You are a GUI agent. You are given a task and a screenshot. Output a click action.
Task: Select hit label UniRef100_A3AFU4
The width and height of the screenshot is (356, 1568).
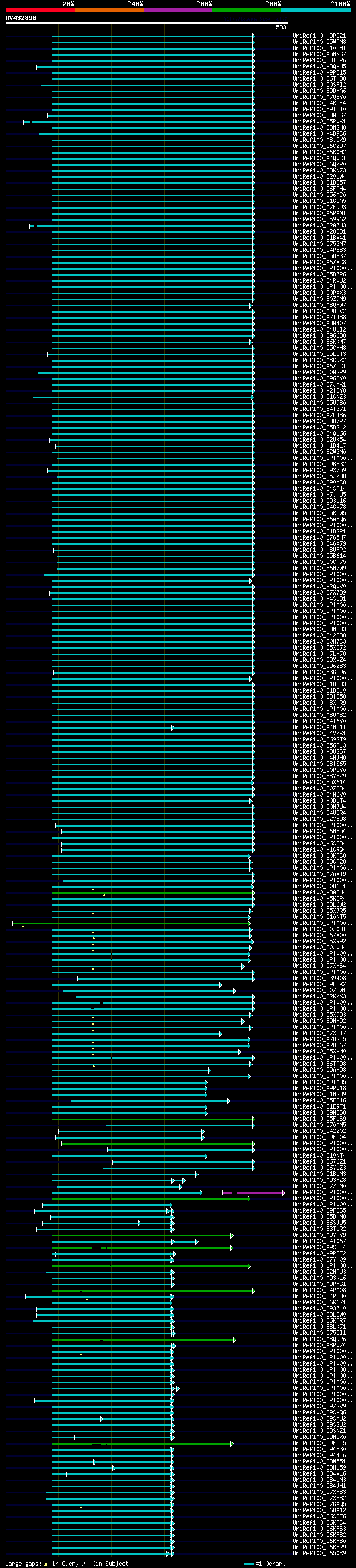(x=319, y=892)
